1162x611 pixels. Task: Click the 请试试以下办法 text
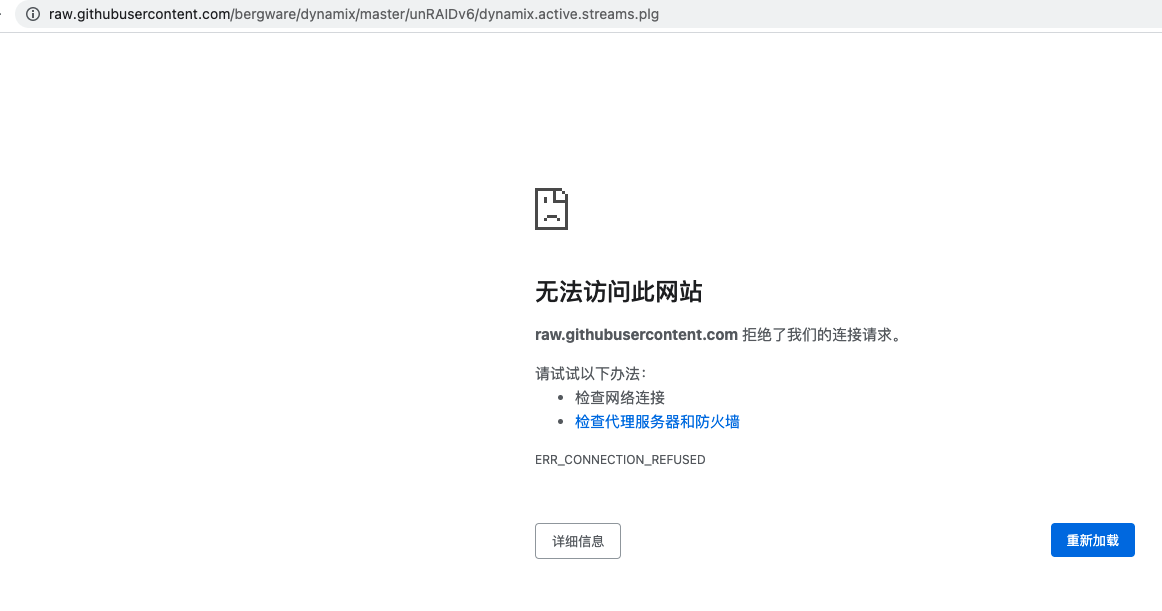[591, 374]
